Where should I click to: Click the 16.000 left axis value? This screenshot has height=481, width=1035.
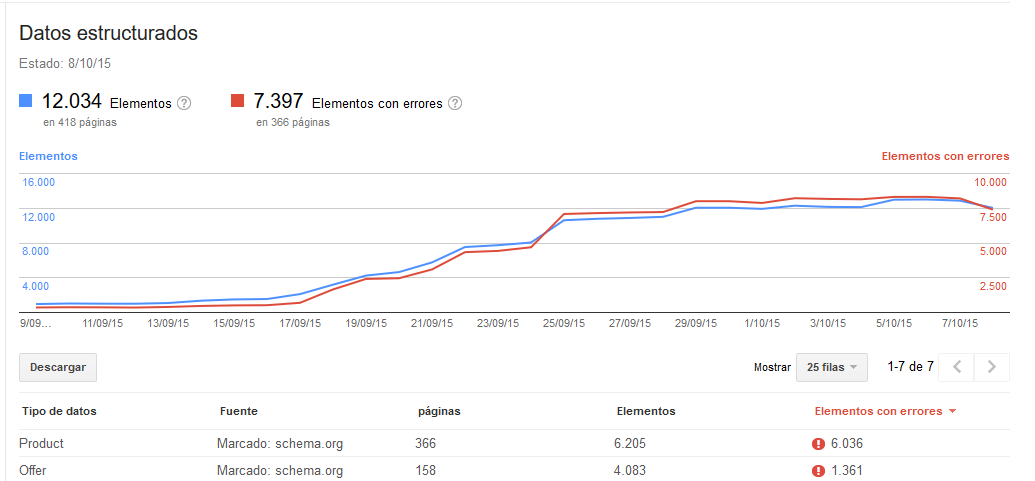tap(40, 183)
